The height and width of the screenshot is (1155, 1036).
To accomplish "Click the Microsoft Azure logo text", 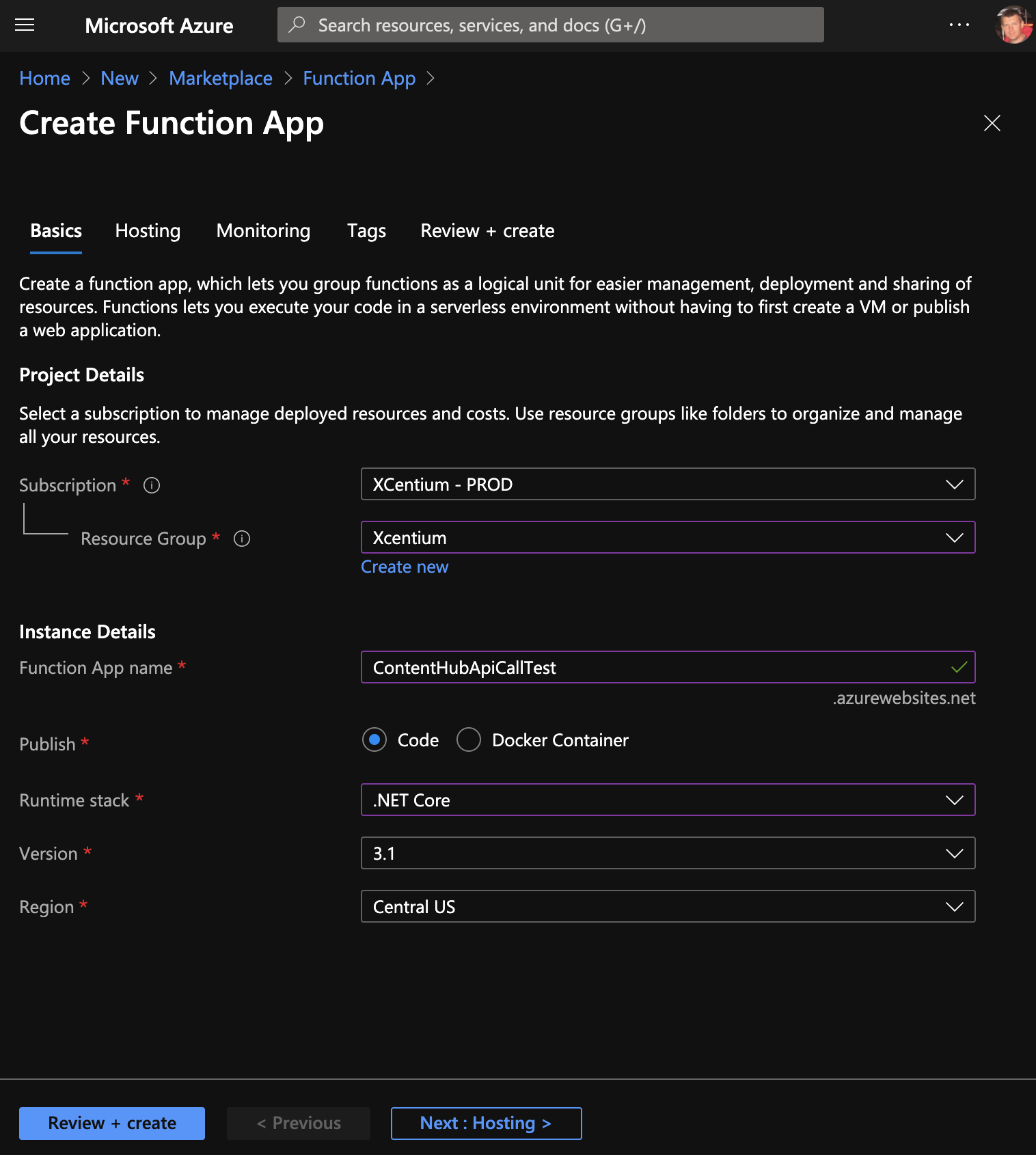I will point(159,25).
